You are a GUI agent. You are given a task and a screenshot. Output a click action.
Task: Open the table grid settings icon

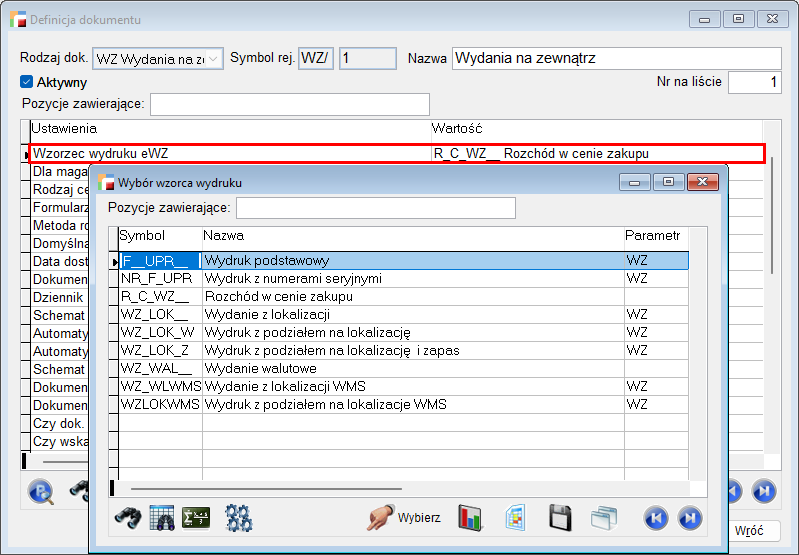(162, 517)
